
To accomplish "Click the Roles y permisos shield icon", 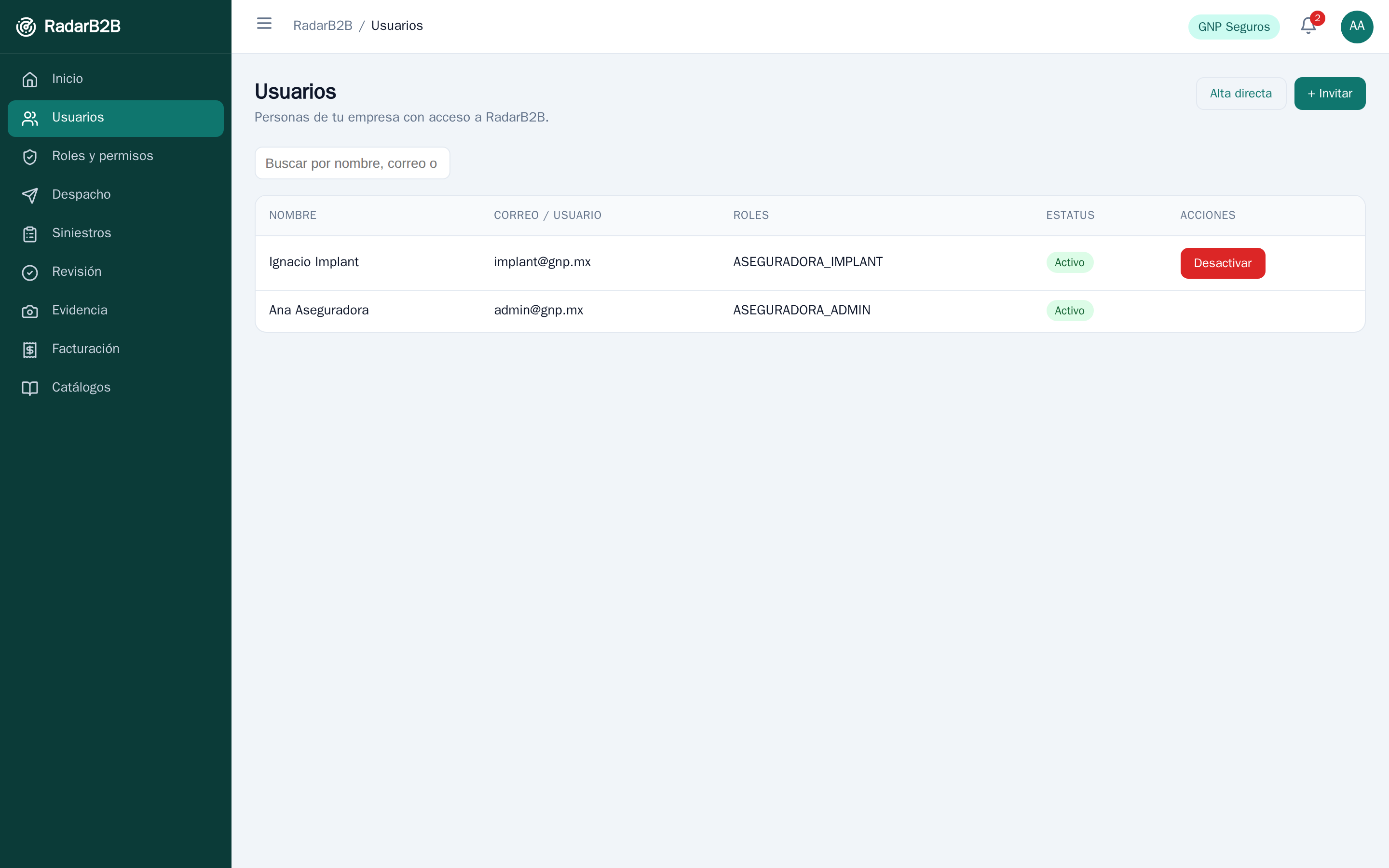I will coord(30,156).
